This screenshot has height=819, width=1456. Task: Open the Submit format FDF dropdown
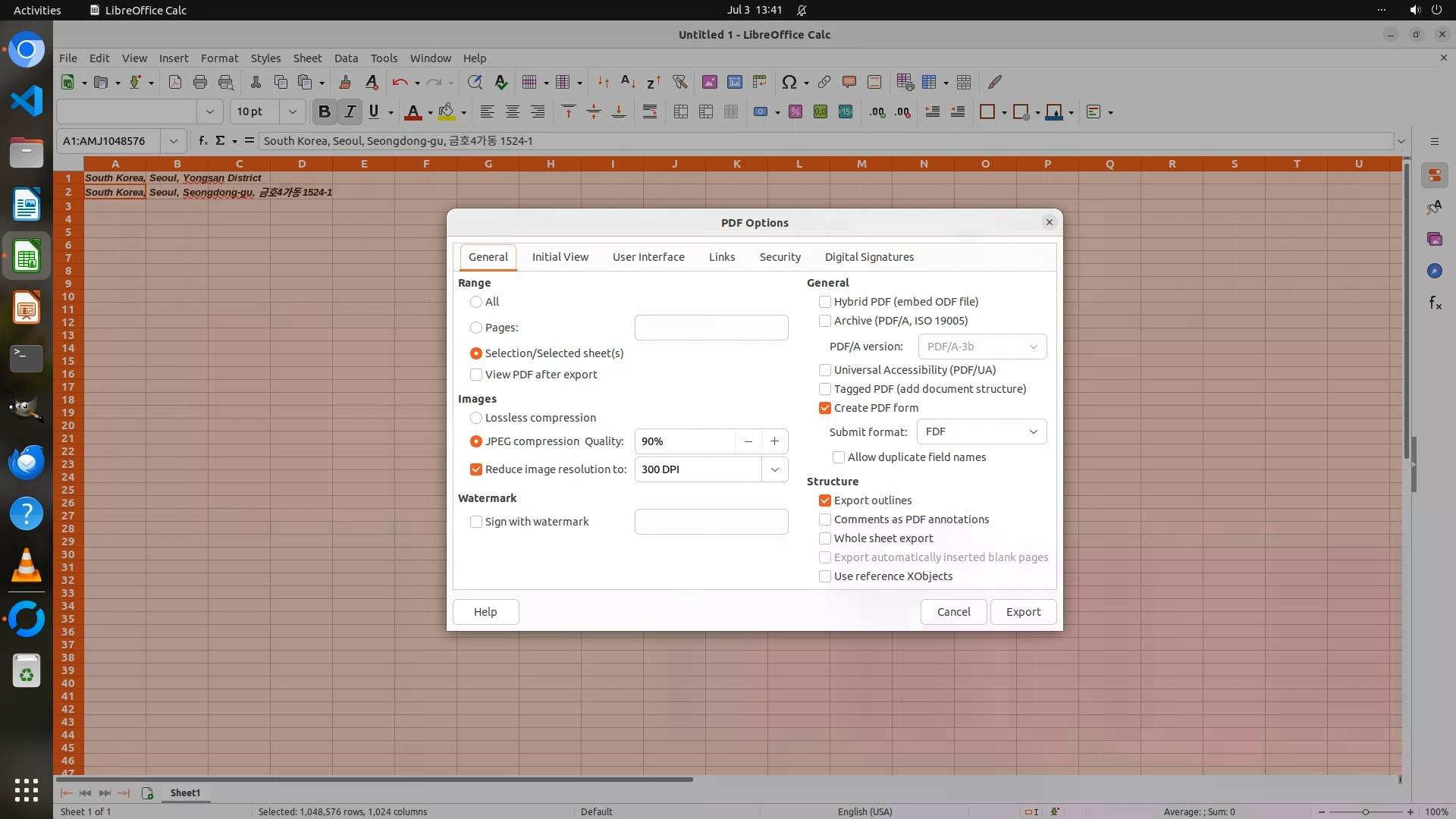981,431
